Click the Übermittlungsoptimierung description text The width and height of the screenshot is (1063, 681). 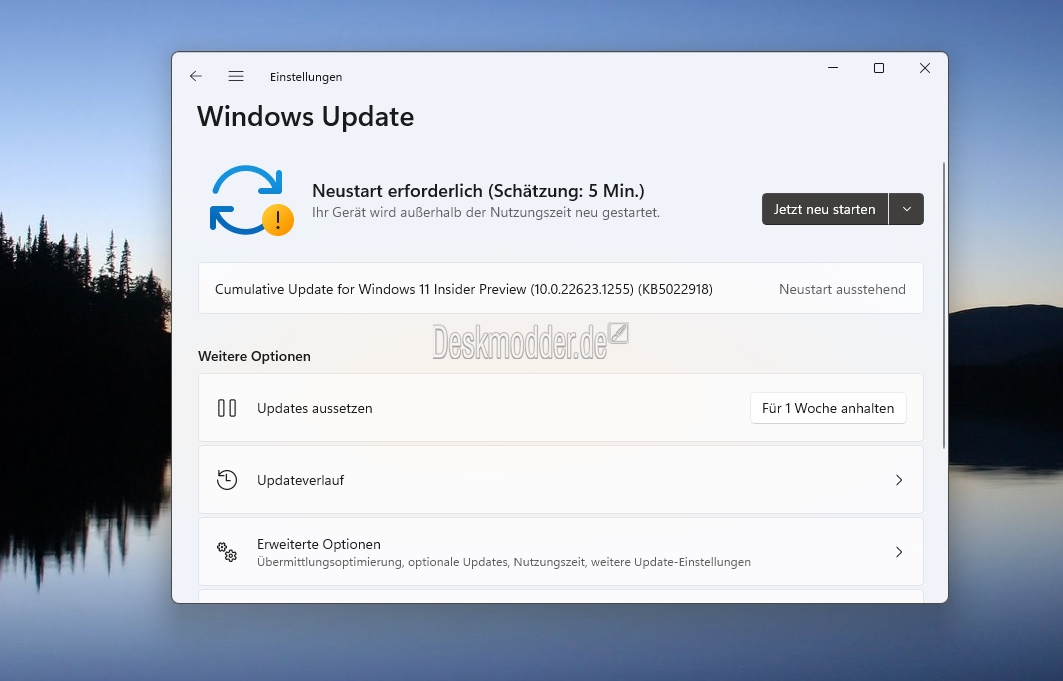pyautogui.click(x=504, y=562)
